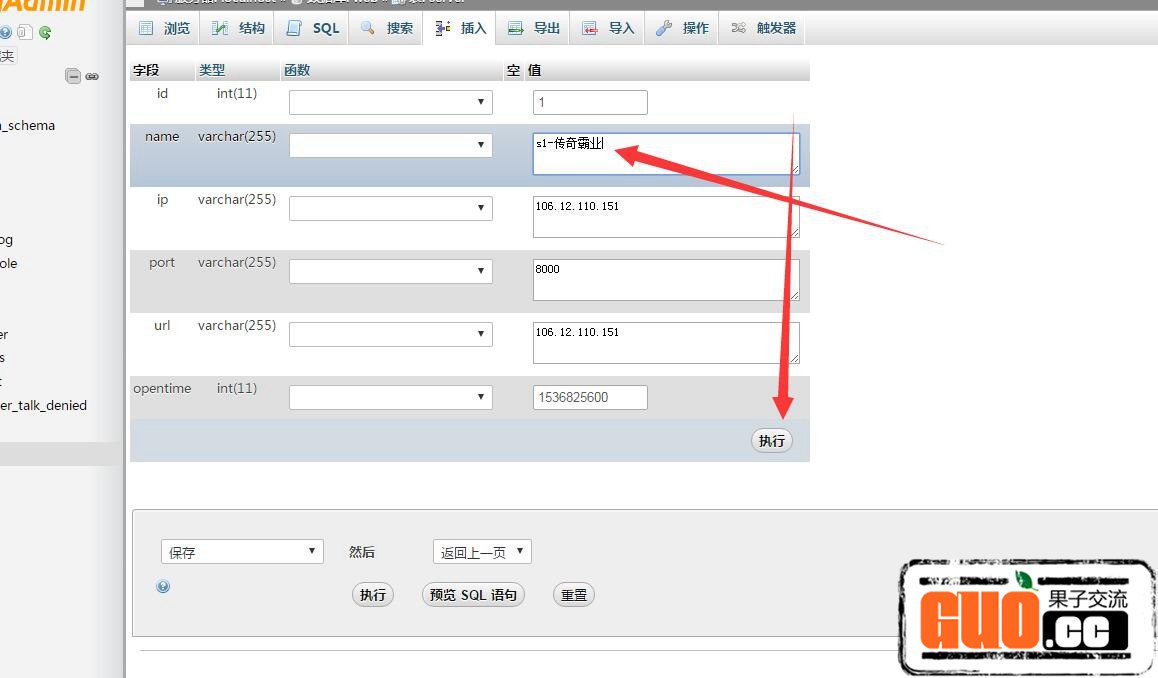The image size is (1158, 678).
Task: Open the 导出 (Export) tab
Action: coord(534,28)
